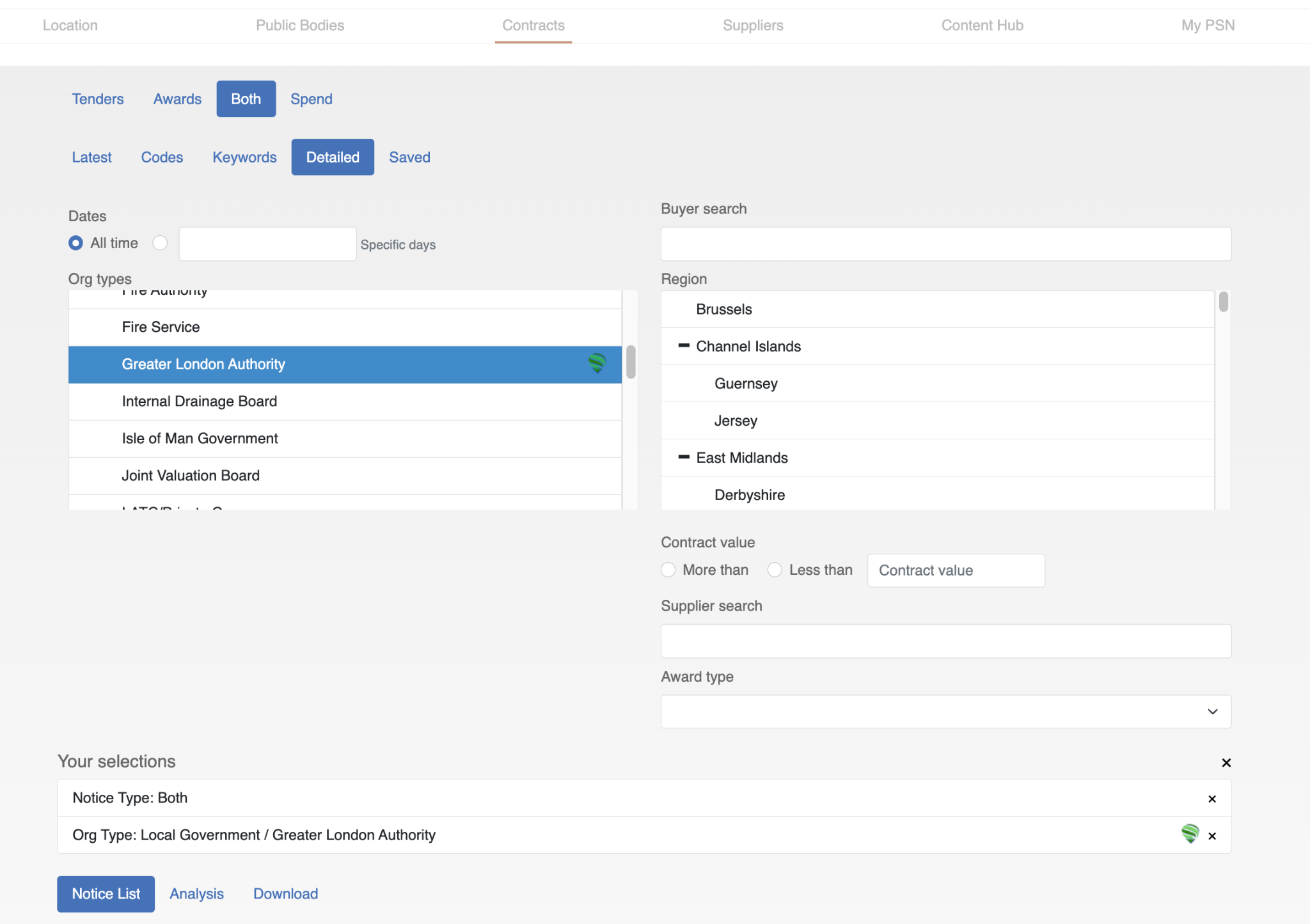Click the Download link
The width and height of the screenshot is (1310, 924).
coord(286,894)
